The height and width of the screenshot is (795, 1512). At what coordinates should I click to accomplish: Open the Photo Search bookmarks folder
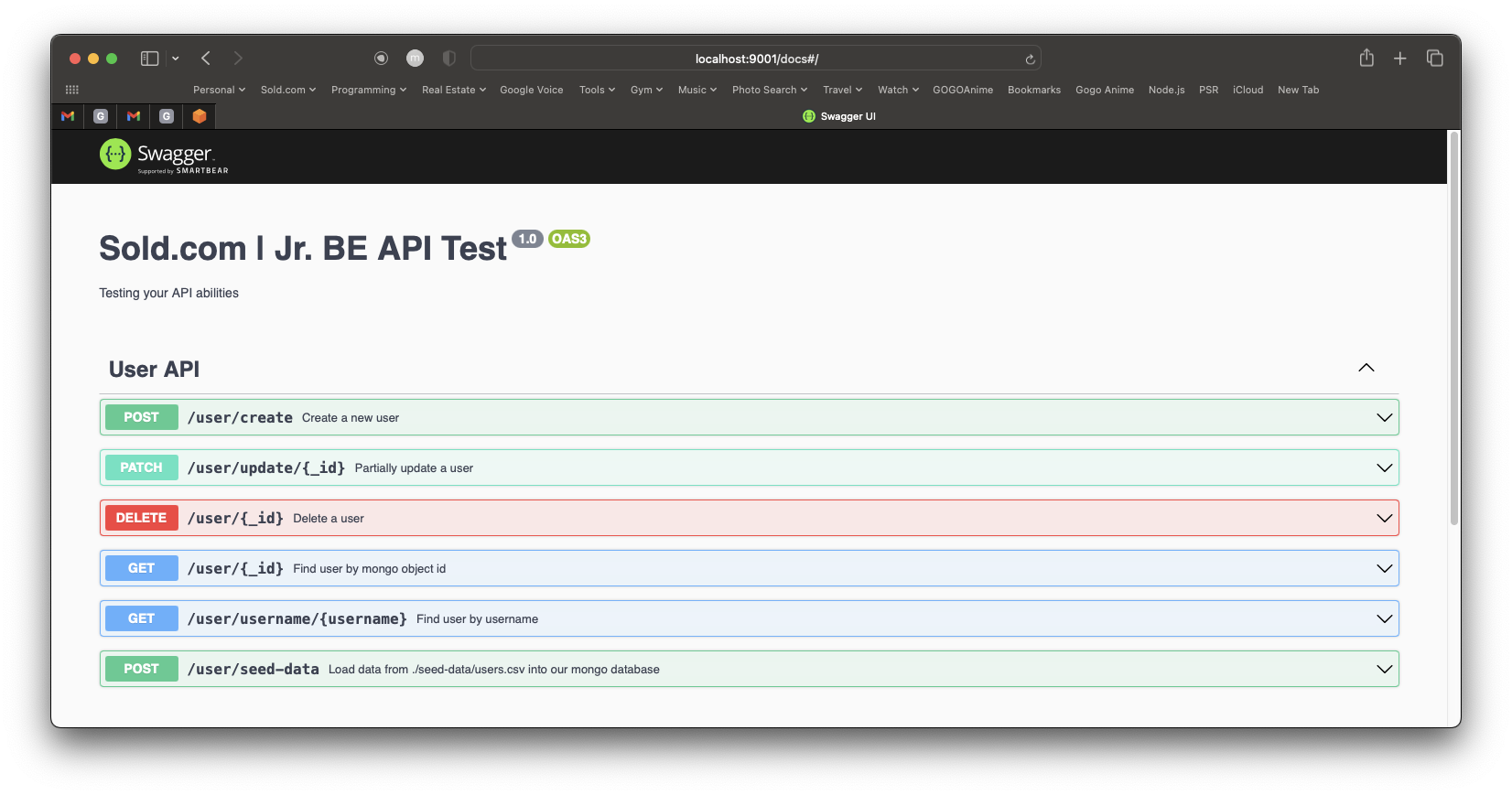(x=770, y=90)
